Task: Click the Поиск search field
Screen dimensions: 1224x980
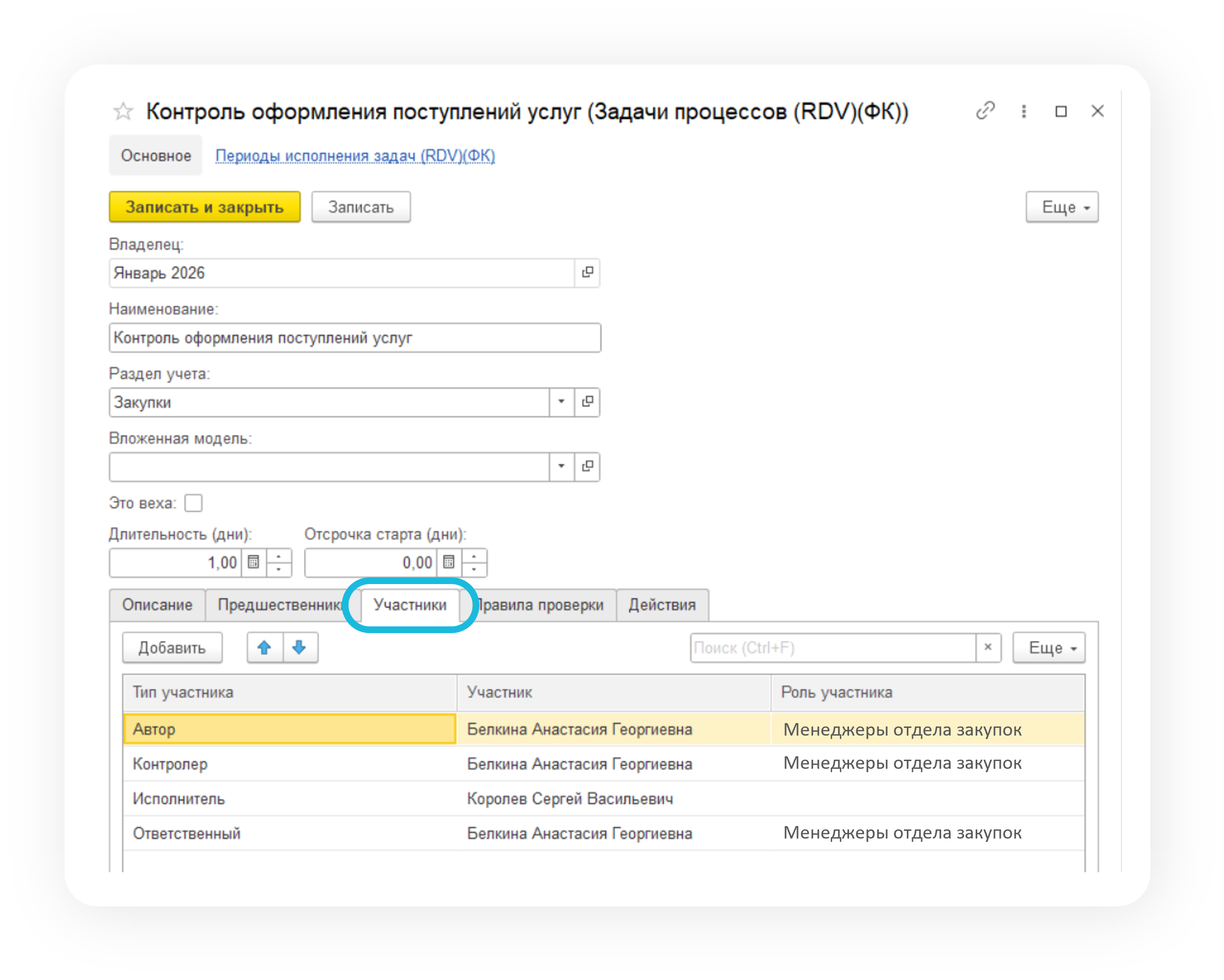Action: [x=832, y=648]
